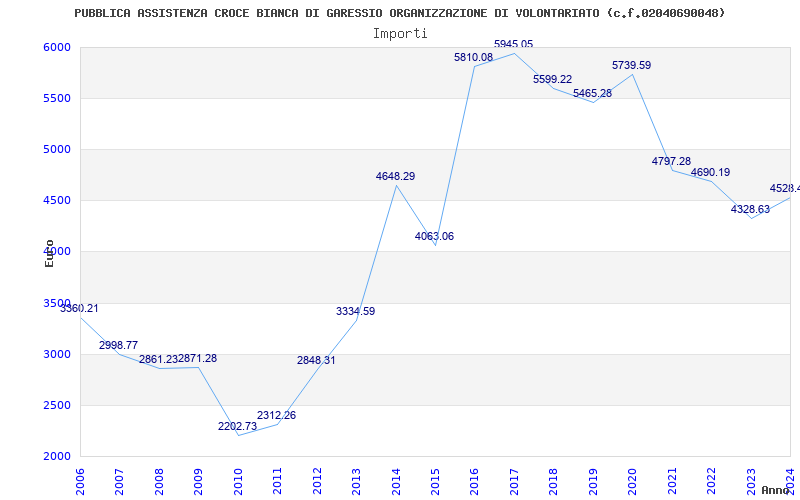The image size is (800, 500).
Task: Click the chart title with c.f.02040690048
Action: point(399,13)
